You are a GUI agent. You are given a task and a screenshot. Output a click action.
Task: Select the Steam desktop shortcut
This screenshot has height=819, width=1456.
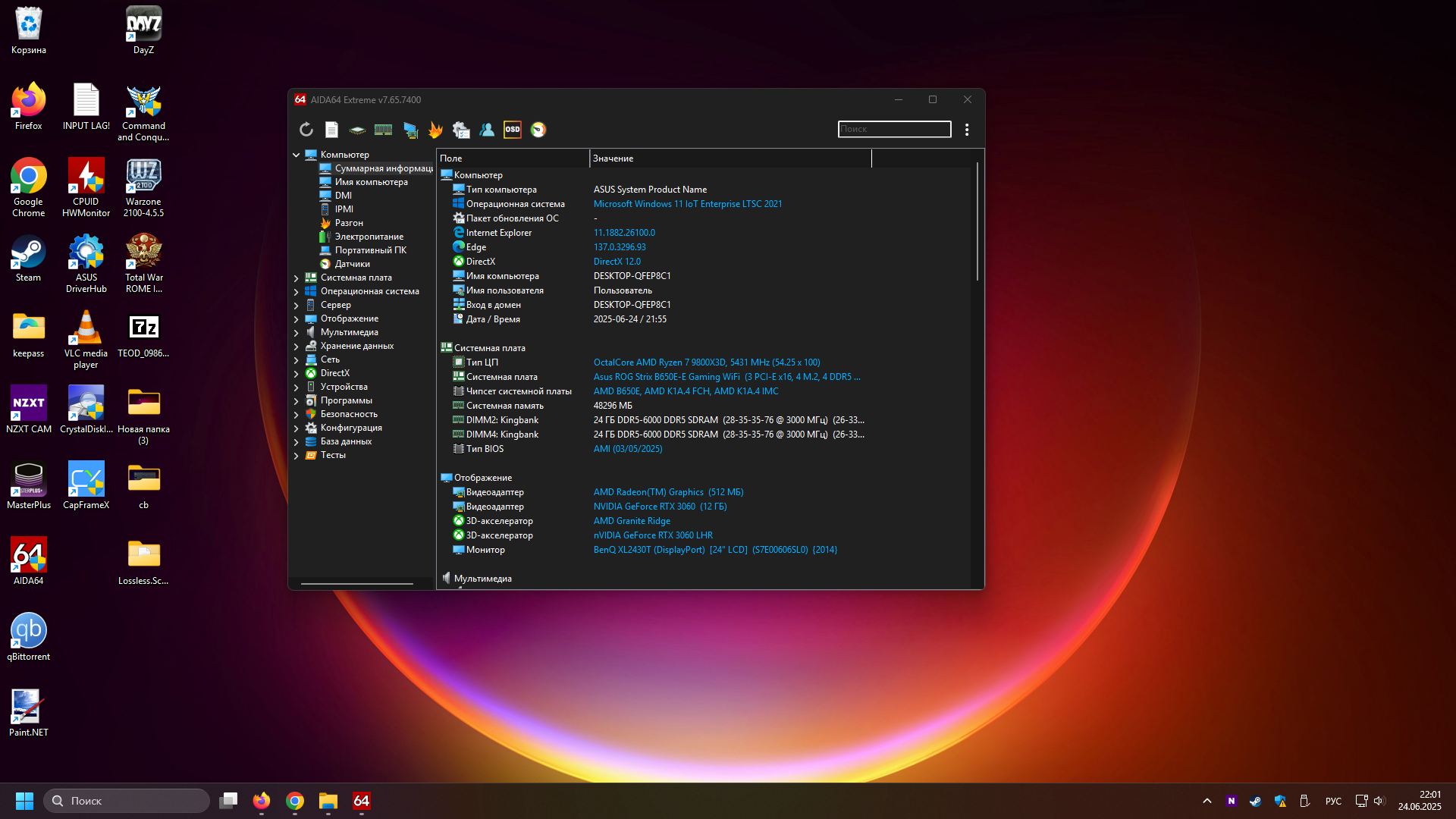28,259
